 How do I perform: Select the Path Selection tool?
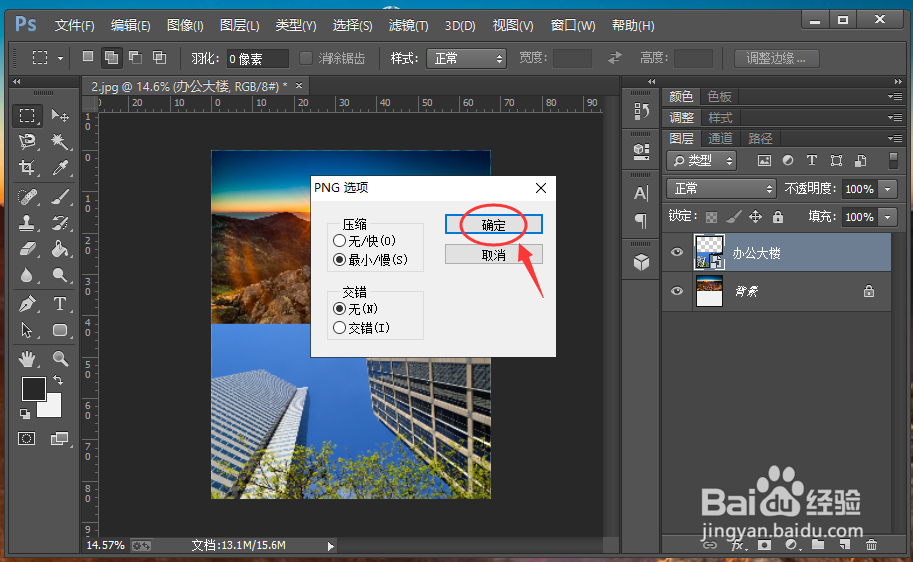click(x=27, y=330)
